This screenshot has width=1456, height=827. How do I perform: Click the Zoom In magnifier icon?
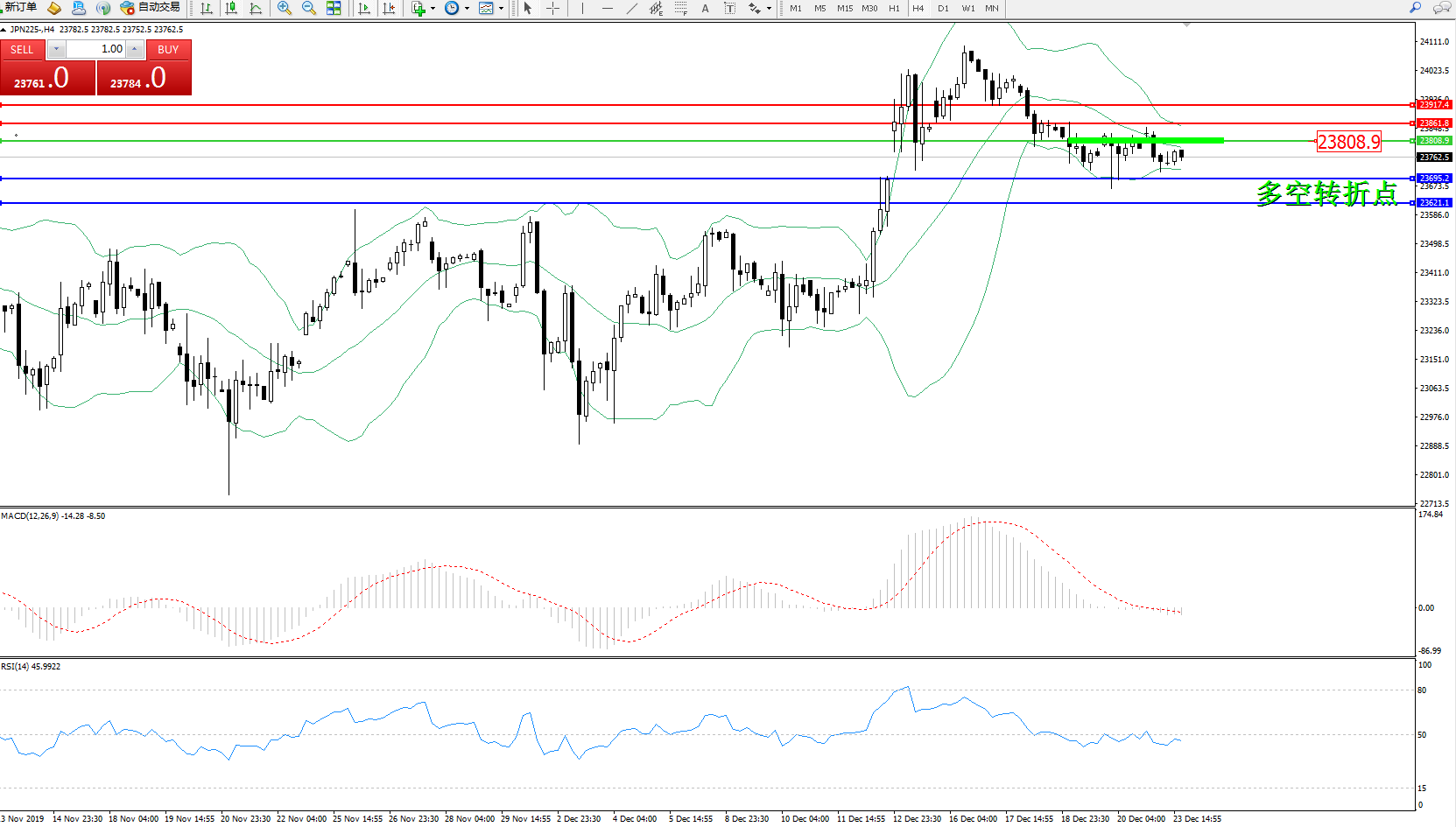[x=284, y=8]
